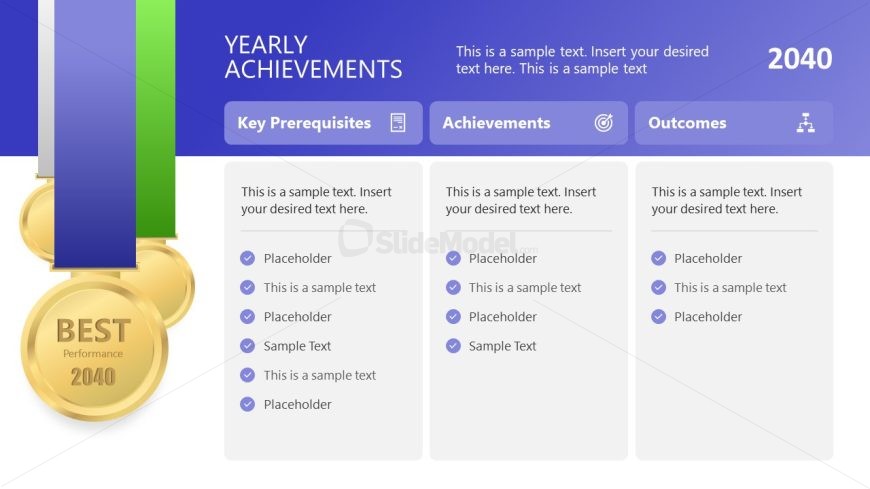
Task: Select the Key Prerequisites header tab
Action: pyautogui.click(x=304, y=123)
